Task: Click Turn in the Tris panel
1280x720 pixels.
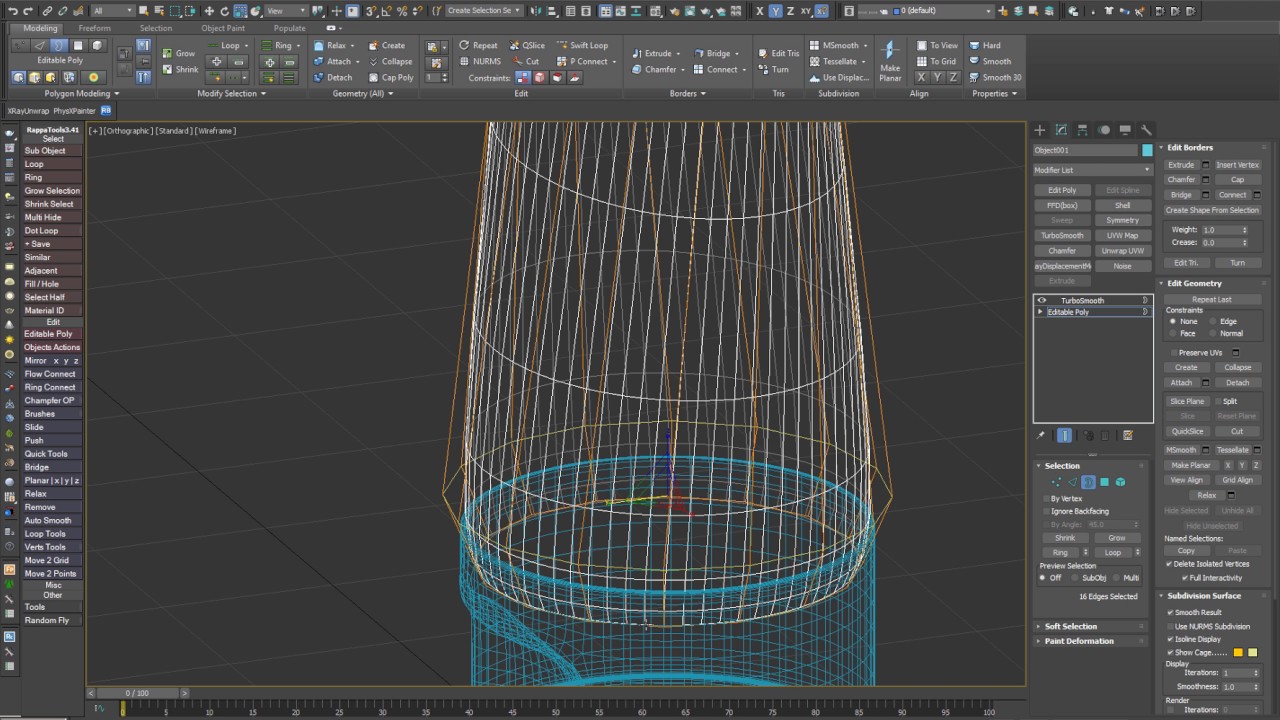Action: [773, 69]
